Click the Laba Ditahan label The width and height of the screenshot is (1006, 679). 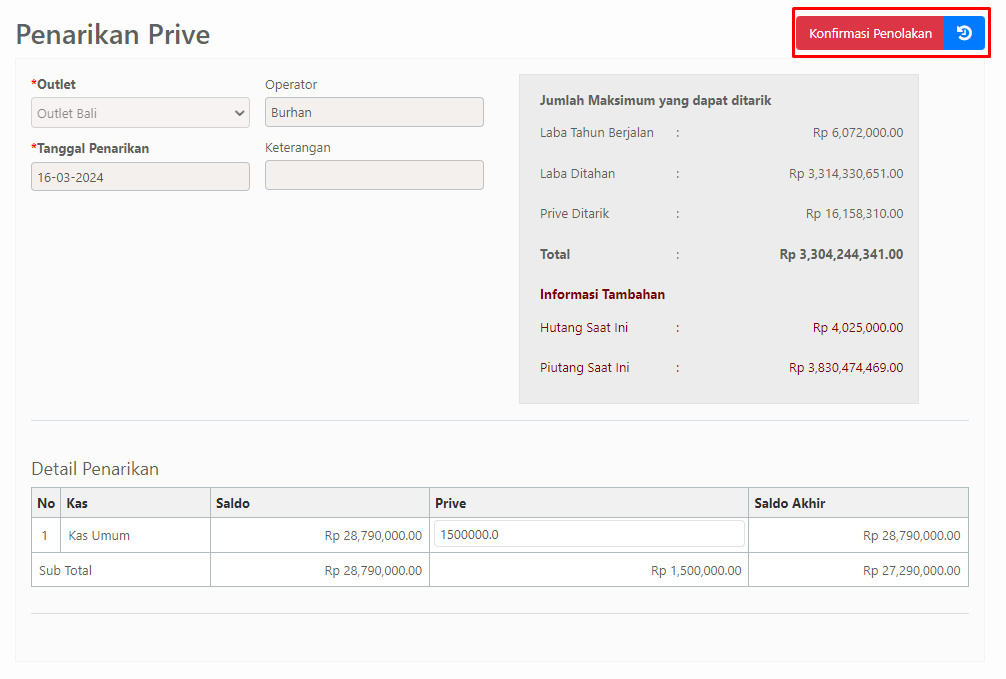pyautogui.click(x=577, y=174)
